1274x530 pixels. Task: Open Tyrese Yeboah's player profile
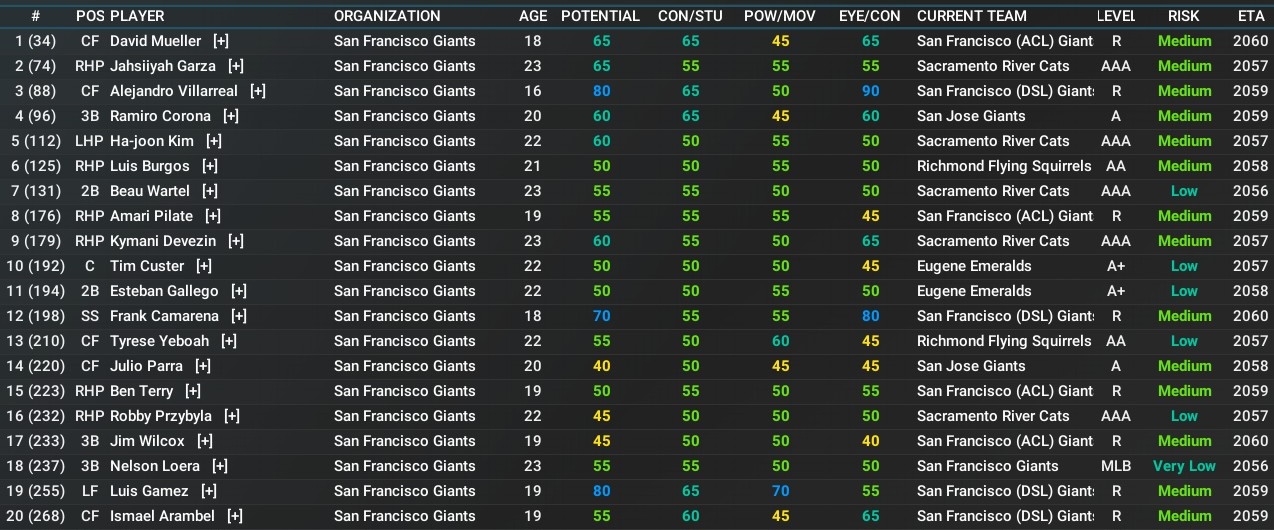click(159, 341)
